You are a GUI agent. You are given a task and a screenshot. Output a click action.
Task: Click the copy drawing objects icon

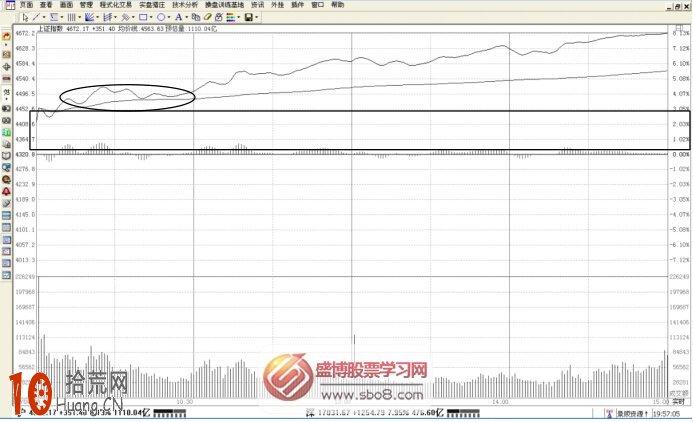[195, 17]
